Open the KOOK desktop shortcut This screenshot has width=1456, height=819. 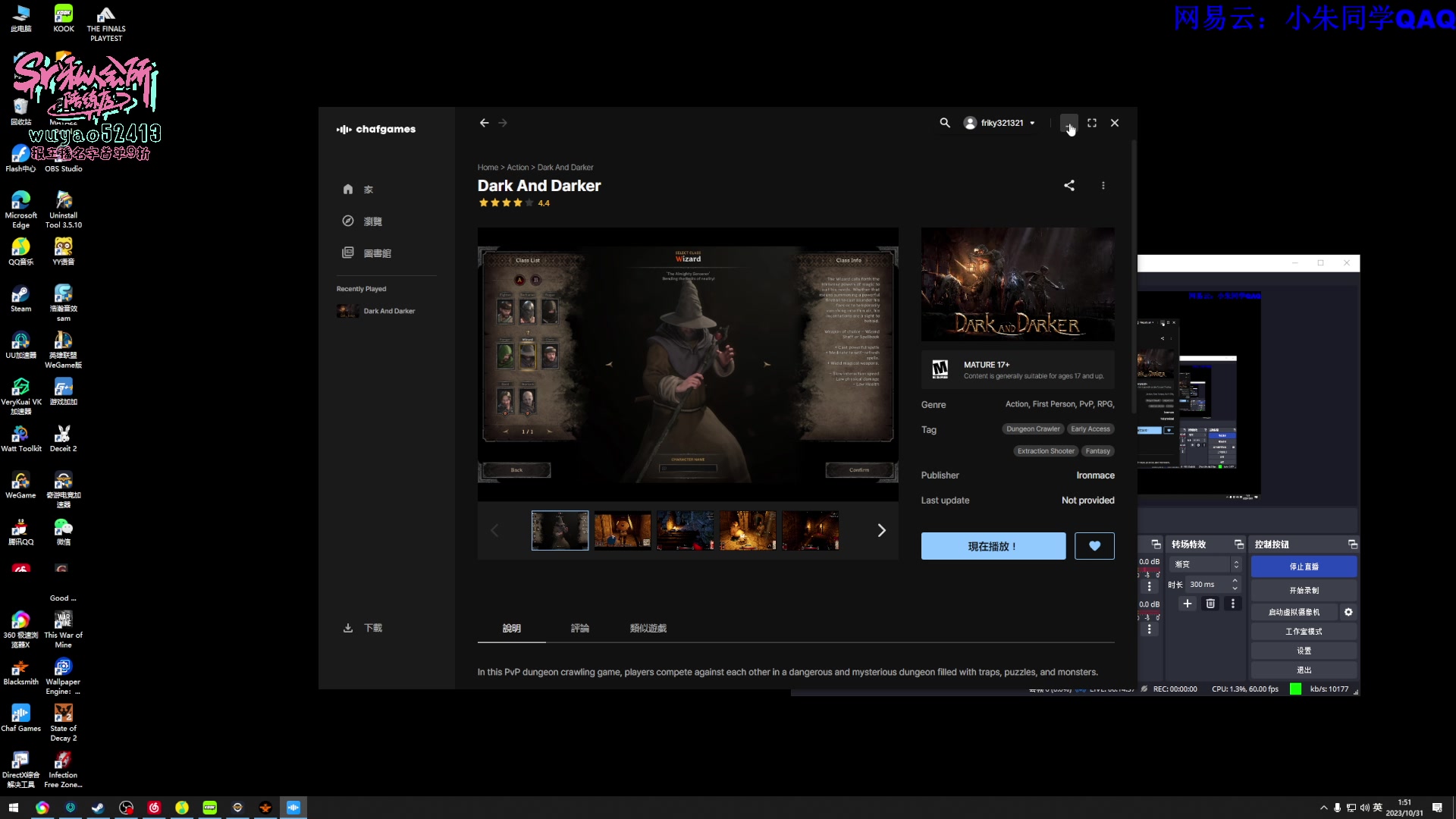tap(64, 19)
